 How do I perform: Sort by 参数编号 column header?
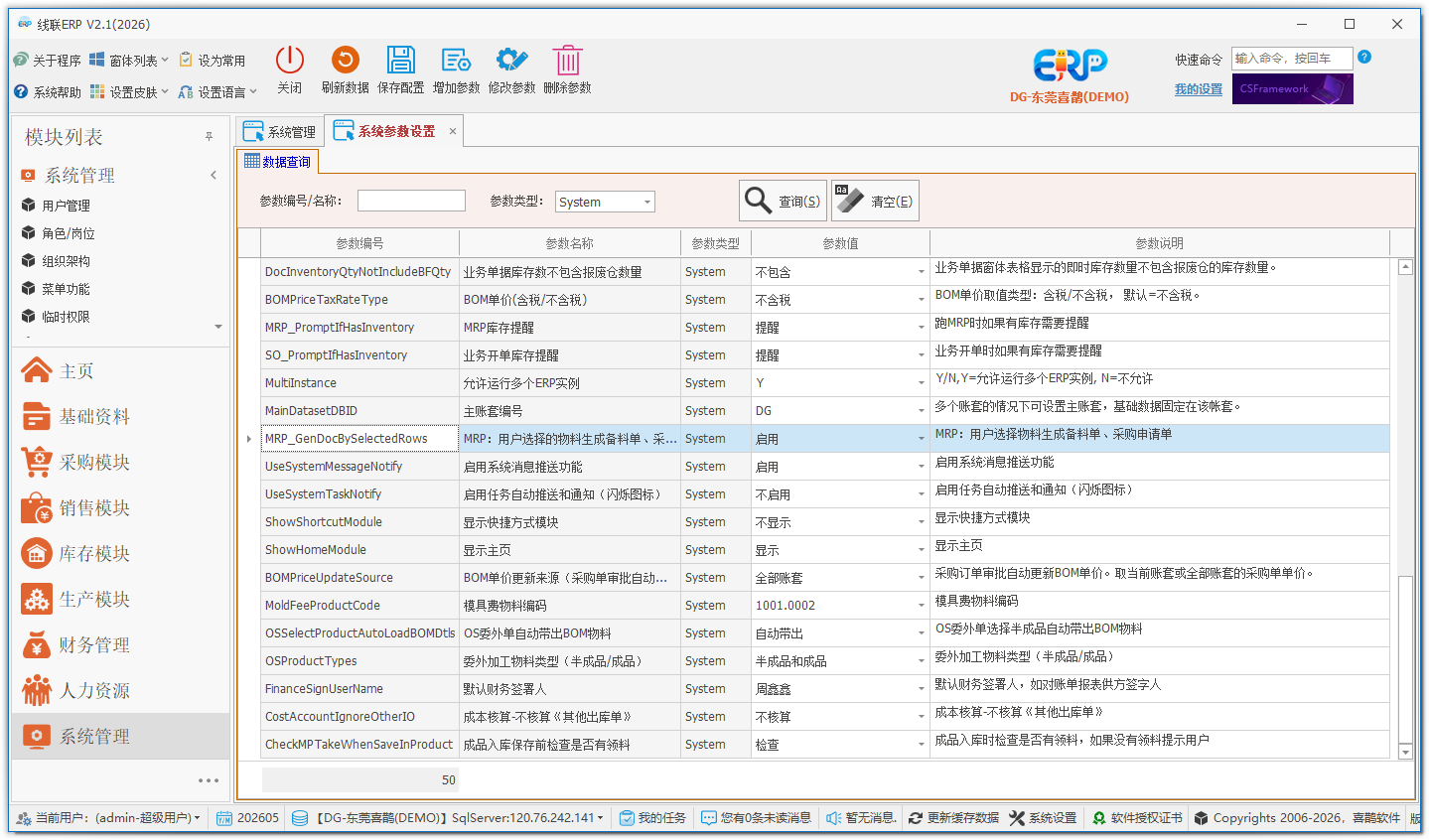point(359,243)
